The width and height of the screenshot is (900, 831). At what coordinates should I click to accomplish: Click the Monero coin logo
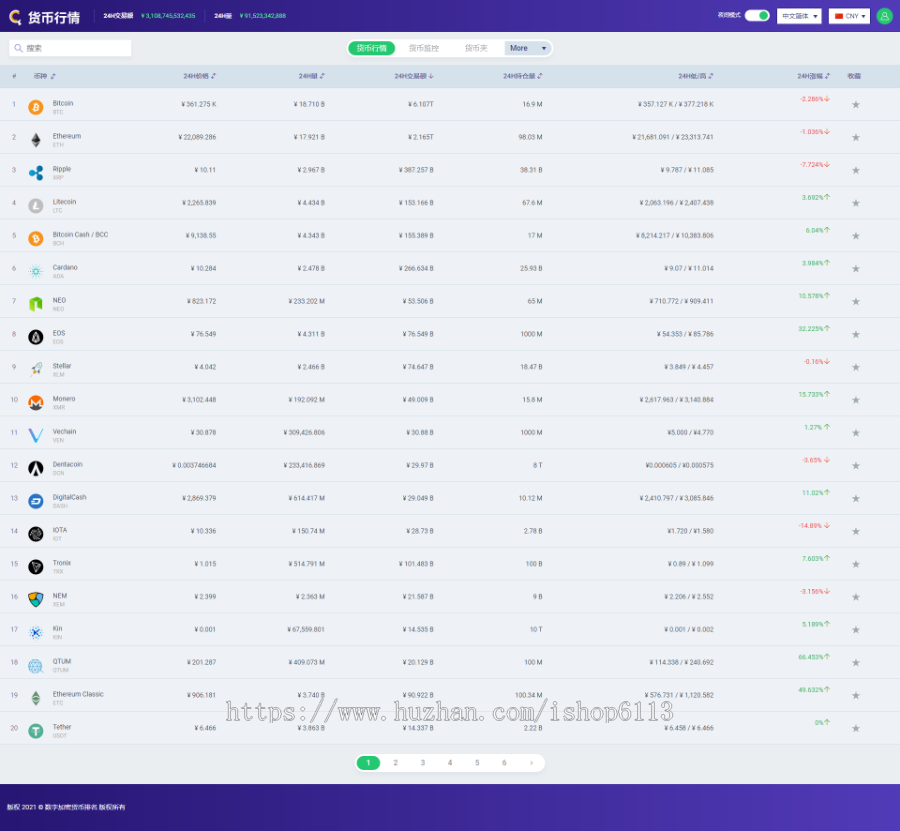[x=36, y=402]
